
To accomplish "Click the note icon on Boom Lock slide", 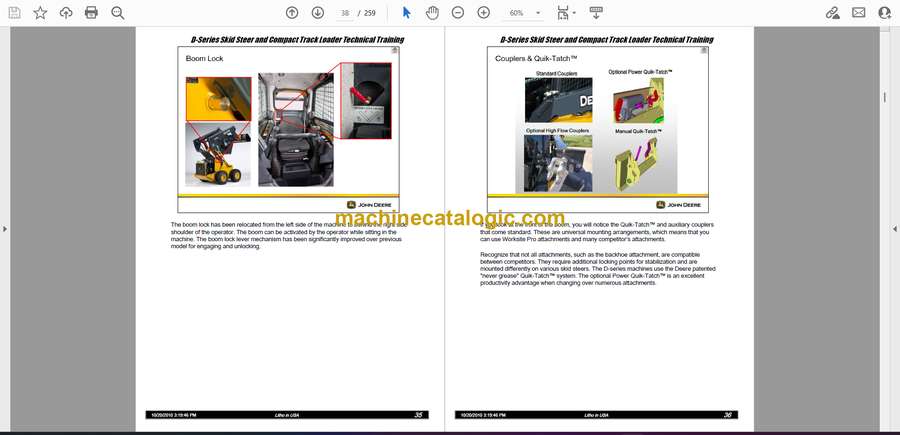I will coord(395,51).
